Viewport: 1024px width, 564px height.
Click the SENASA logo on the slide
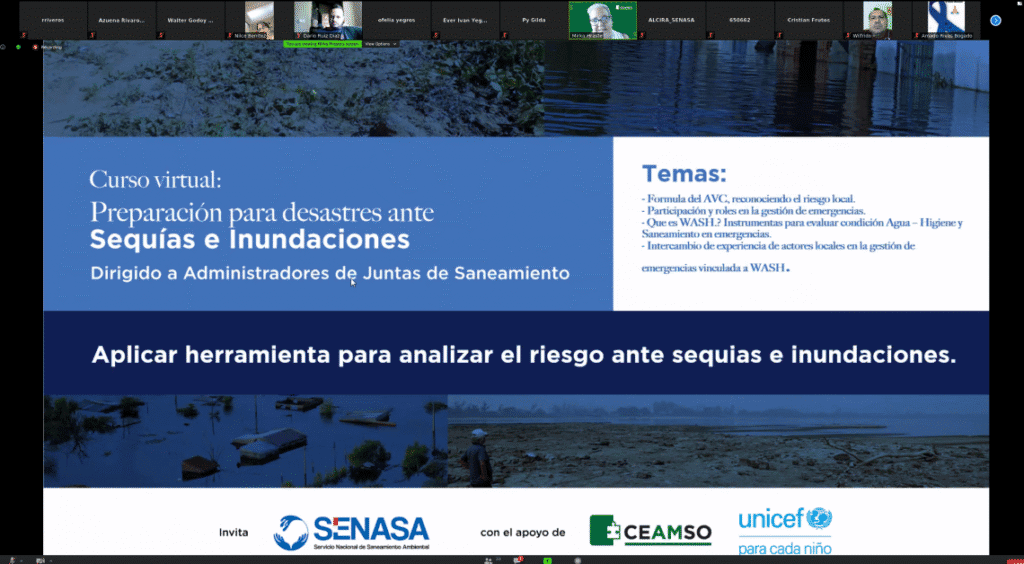351,532
